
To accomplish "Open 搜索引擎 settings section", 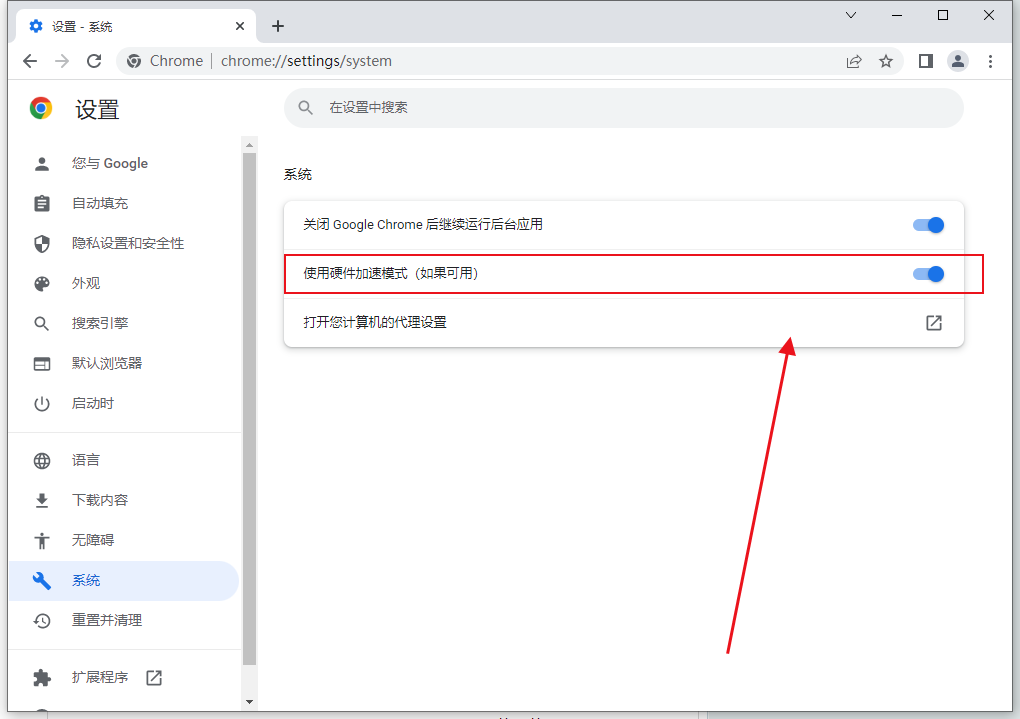I will 124,323.
